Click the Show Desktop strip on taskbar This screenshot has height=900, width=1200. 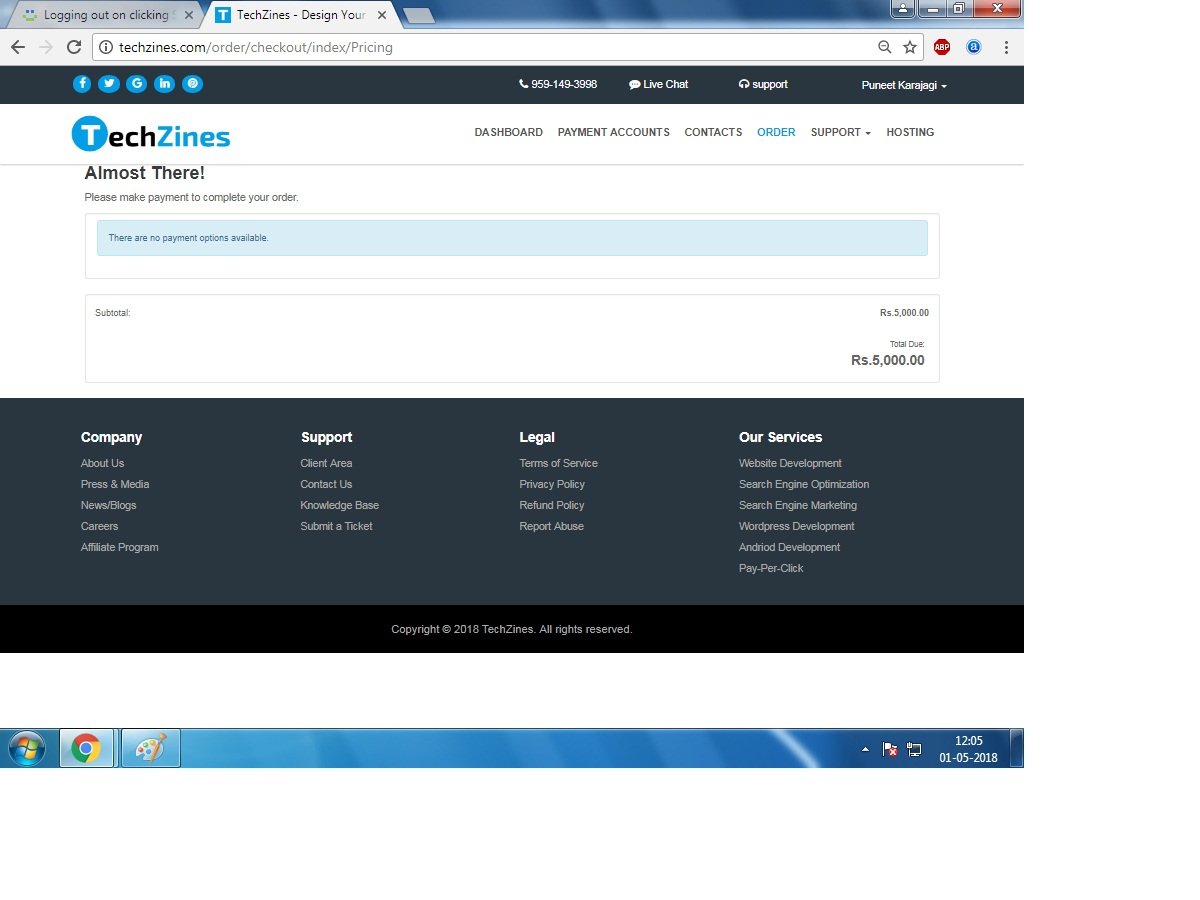tap(1016, 748)
